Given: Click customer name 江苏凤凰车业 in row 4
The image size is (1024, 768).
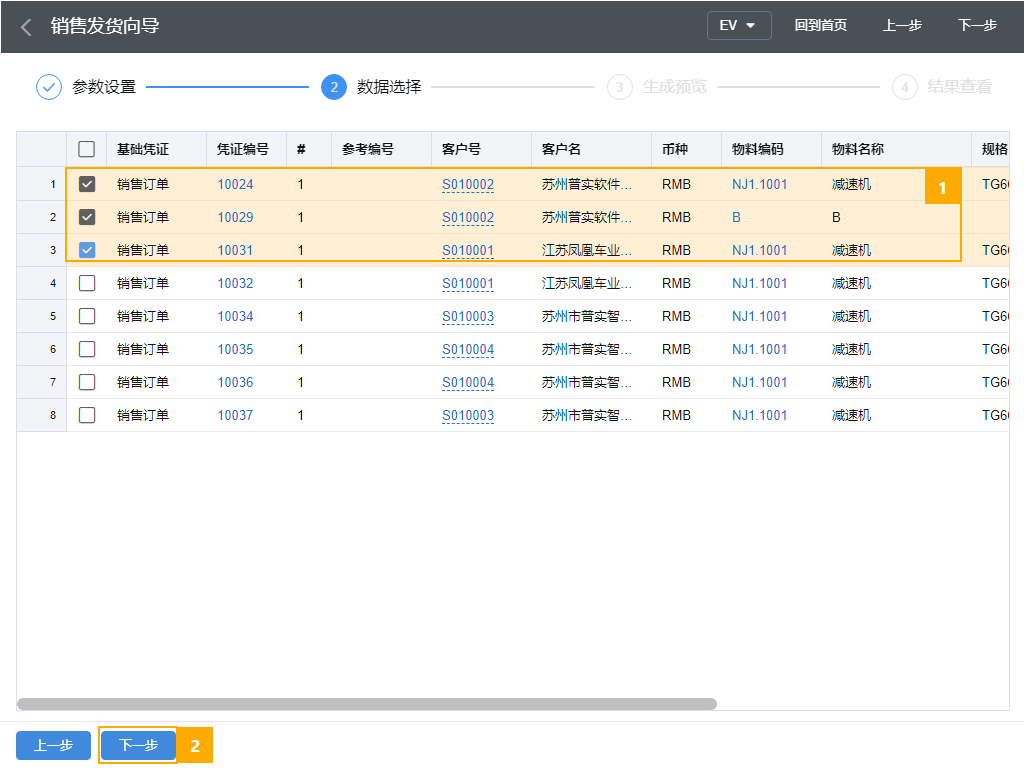Looking at the screenshot, I should pos(586,283).
